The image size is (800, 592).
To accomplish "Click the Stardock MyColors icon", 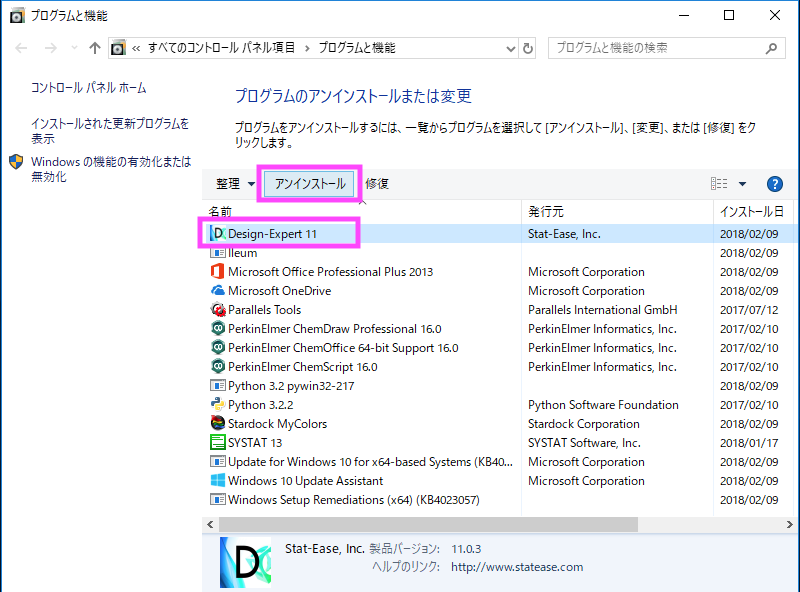I will pyautogui.click(x=218, y=423).
